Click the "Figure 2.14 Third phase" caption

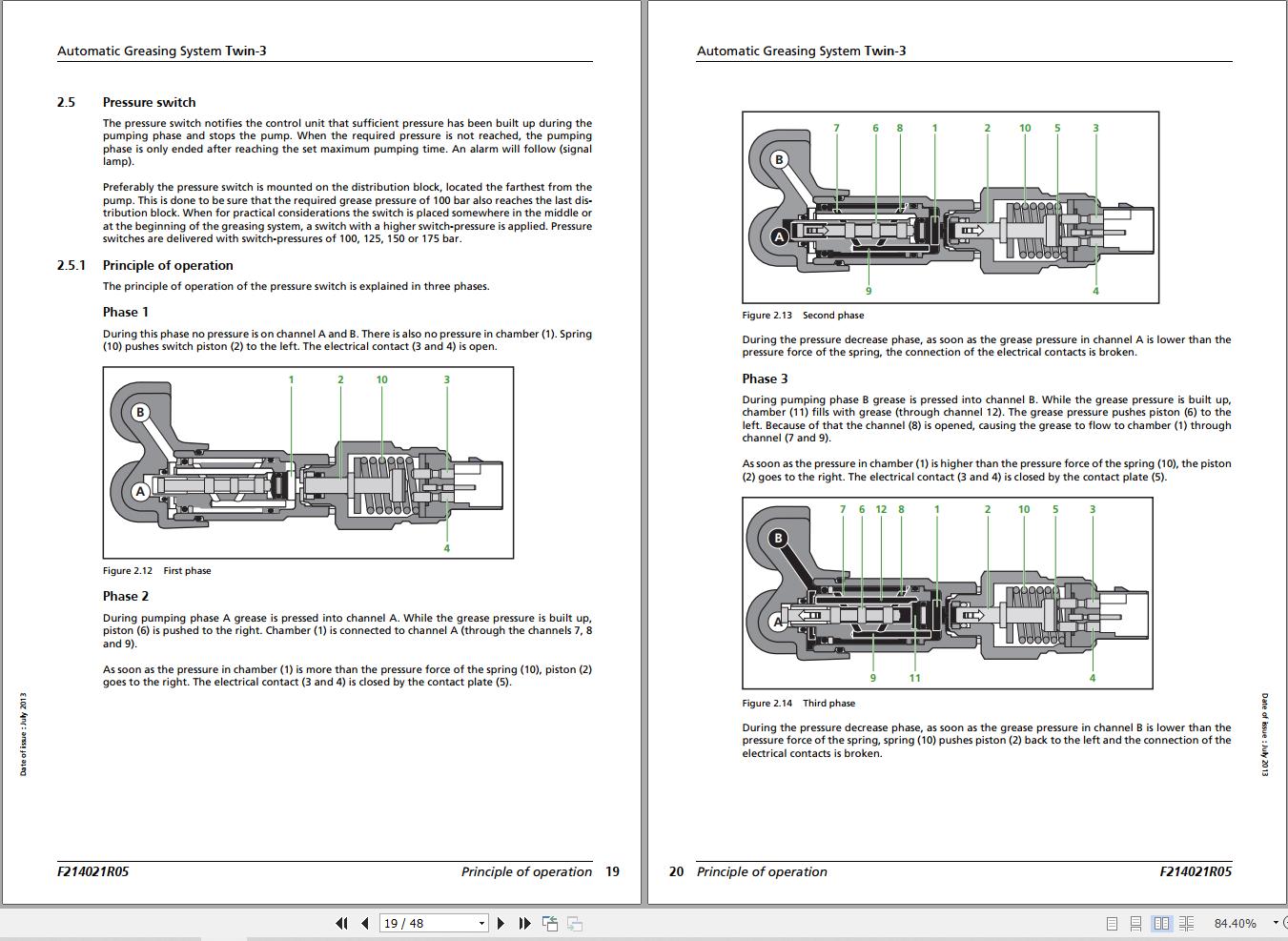[x=799, y=703]
